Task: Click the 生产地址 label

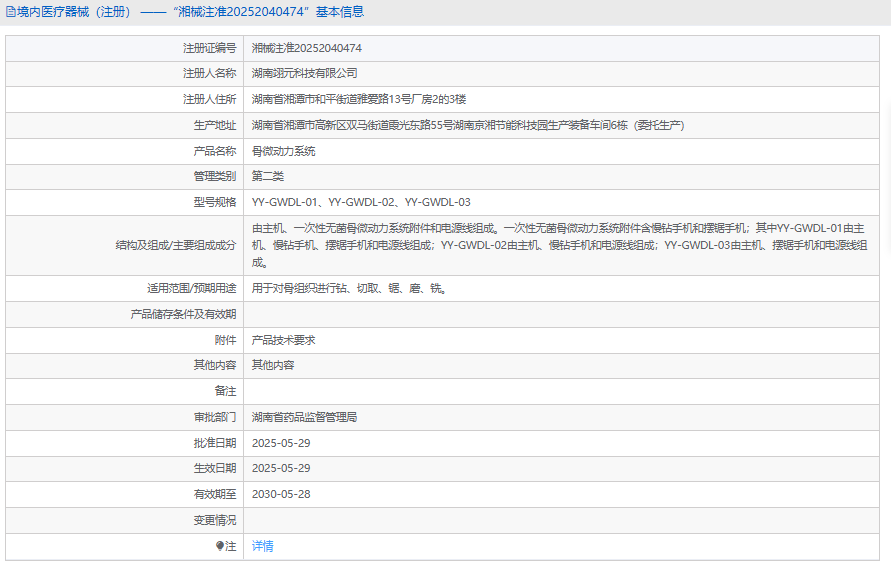Action: click(215, 126)
